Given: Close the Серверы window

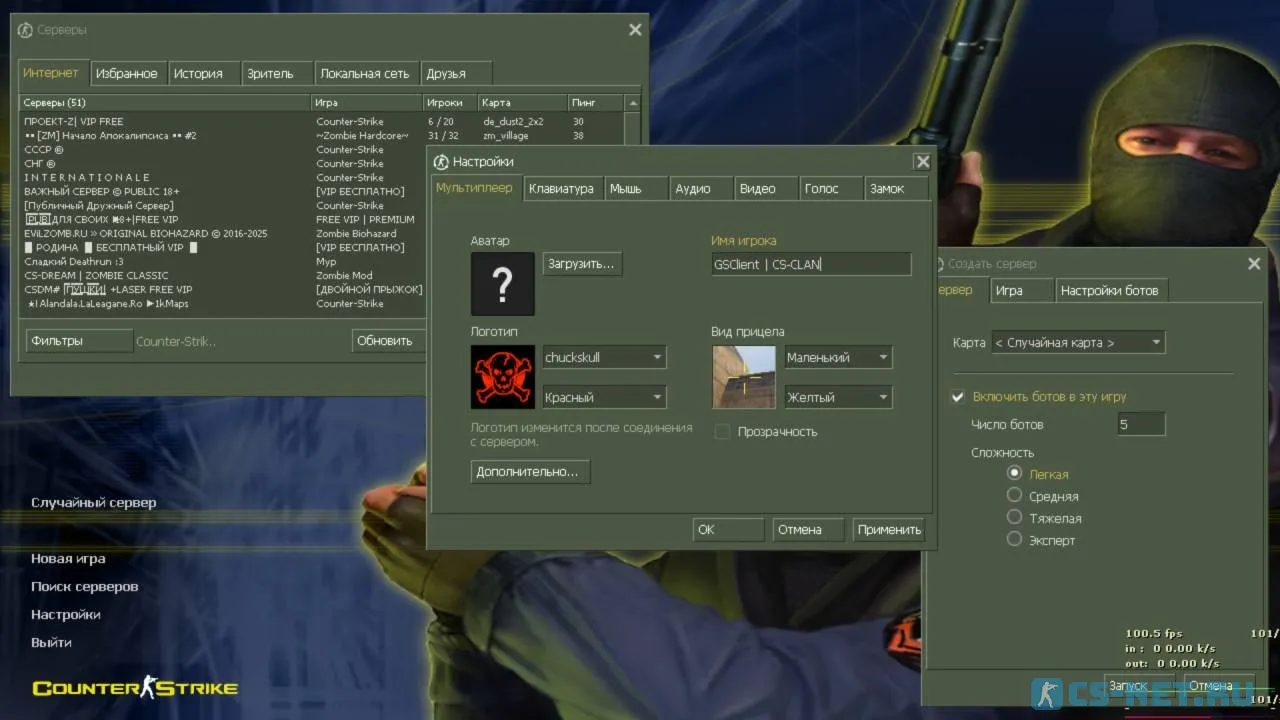Looking at the screenshot, I should click(x=635, y=30).
